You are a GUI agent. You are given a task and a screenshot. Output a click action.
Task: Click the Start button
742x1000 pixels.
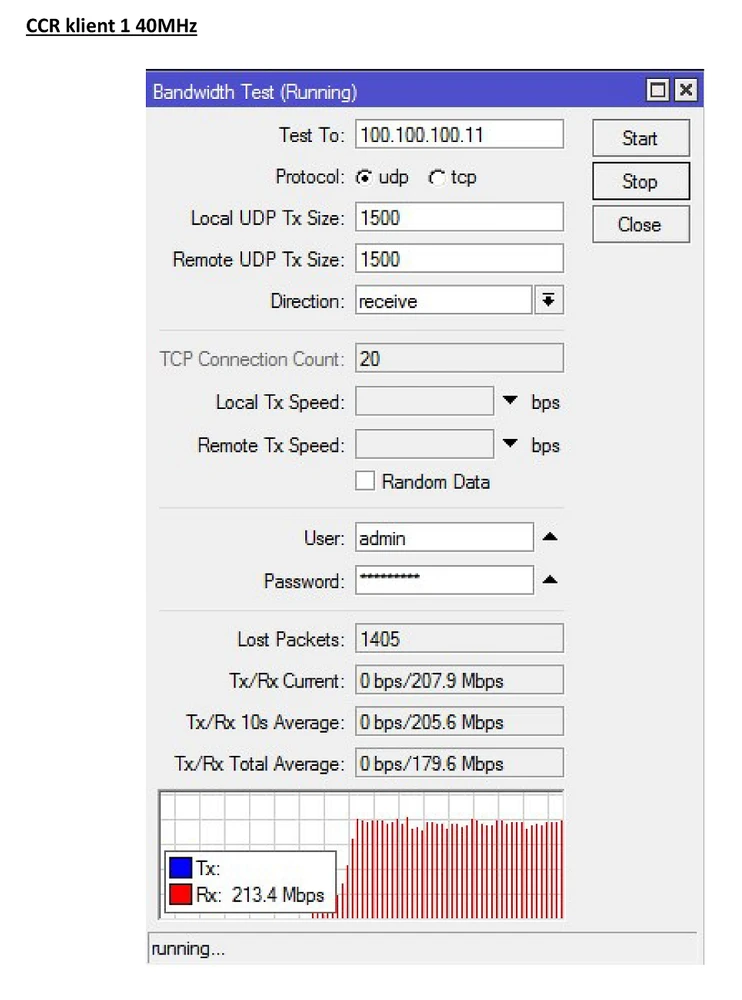(640, 138)
